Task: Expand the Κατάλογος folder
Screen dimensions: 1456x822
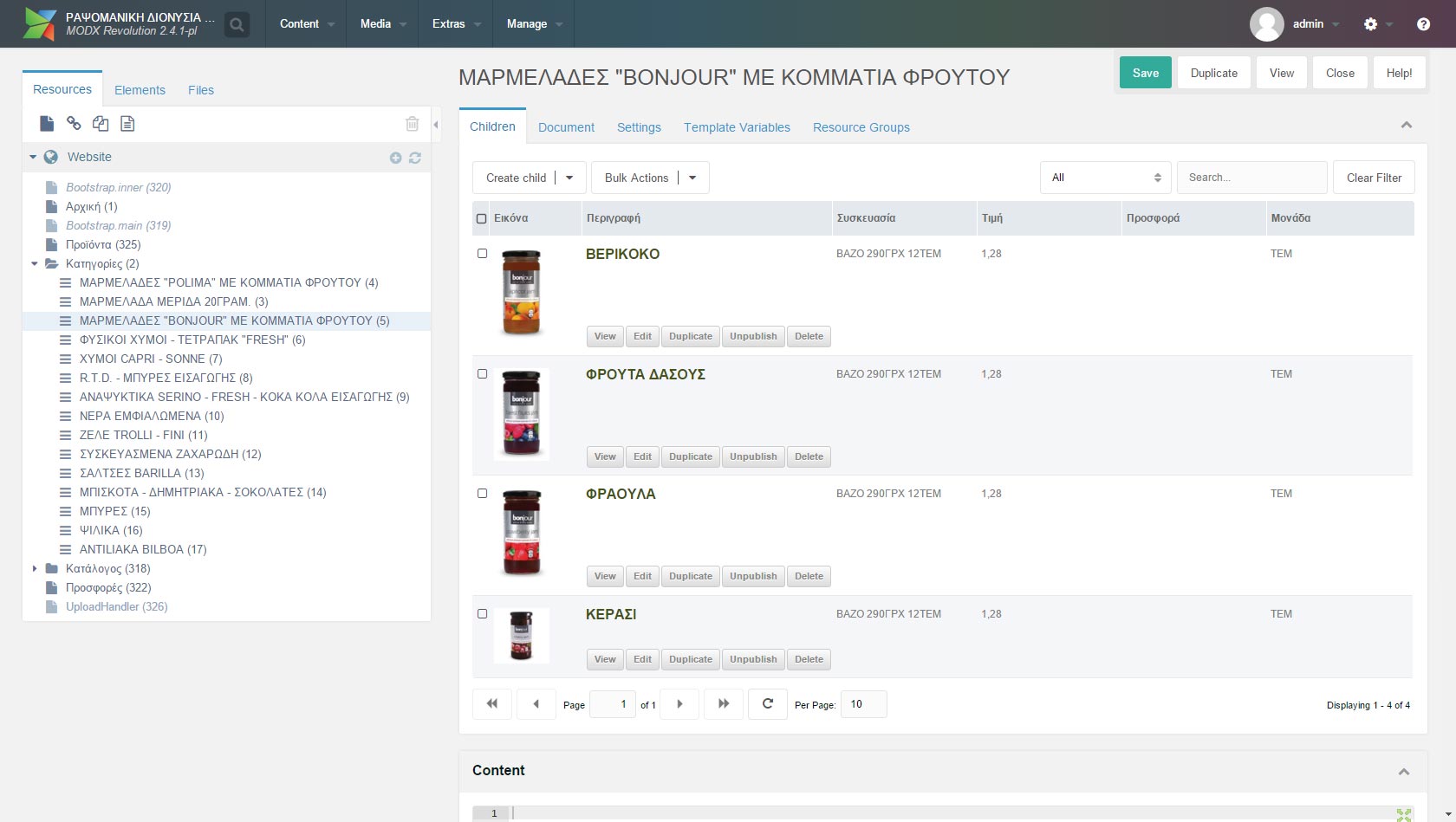Action: [36, 568]
